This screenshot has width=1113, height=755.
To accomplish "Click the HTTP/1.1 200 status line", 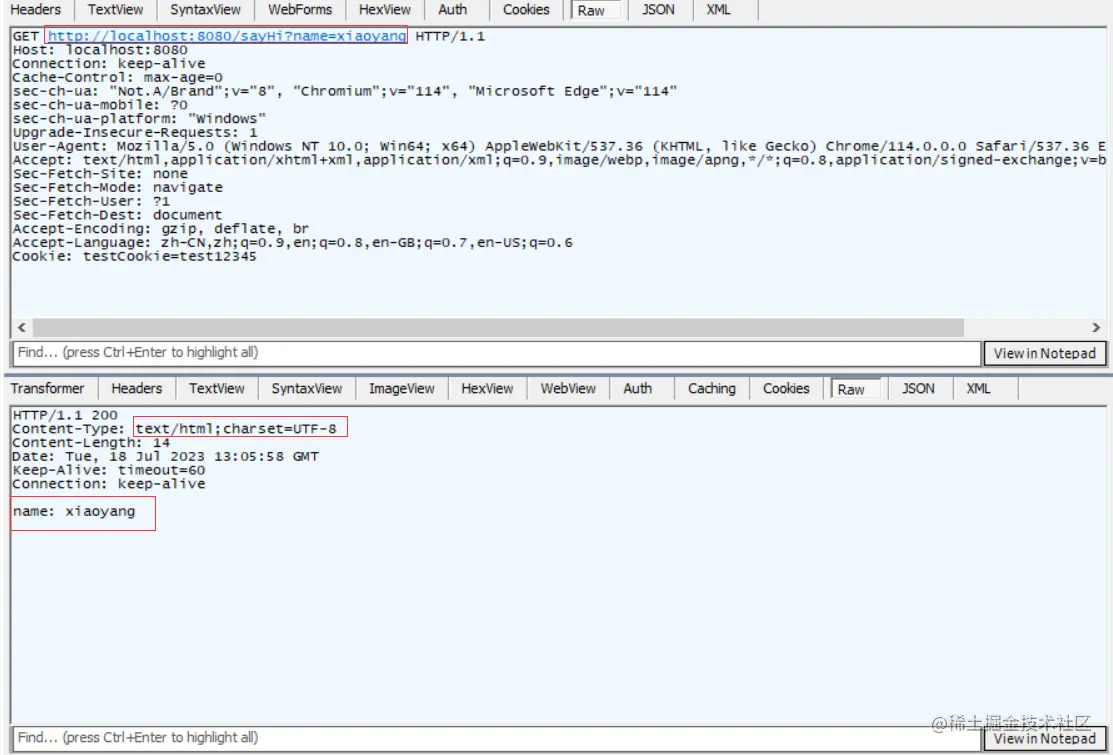I will pyautogui.click(x=65, y=415).
